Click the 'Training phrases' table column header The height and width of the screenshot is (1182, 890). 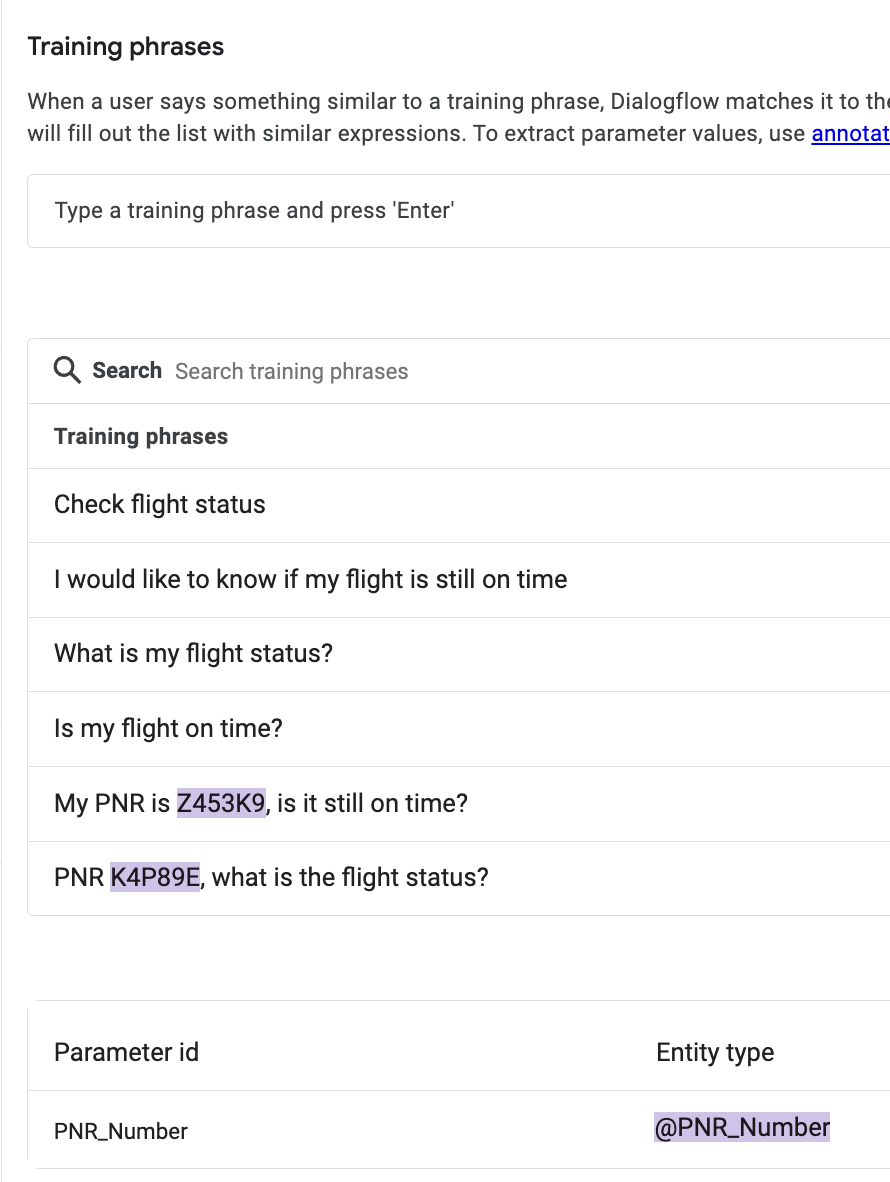pos(141,437)
